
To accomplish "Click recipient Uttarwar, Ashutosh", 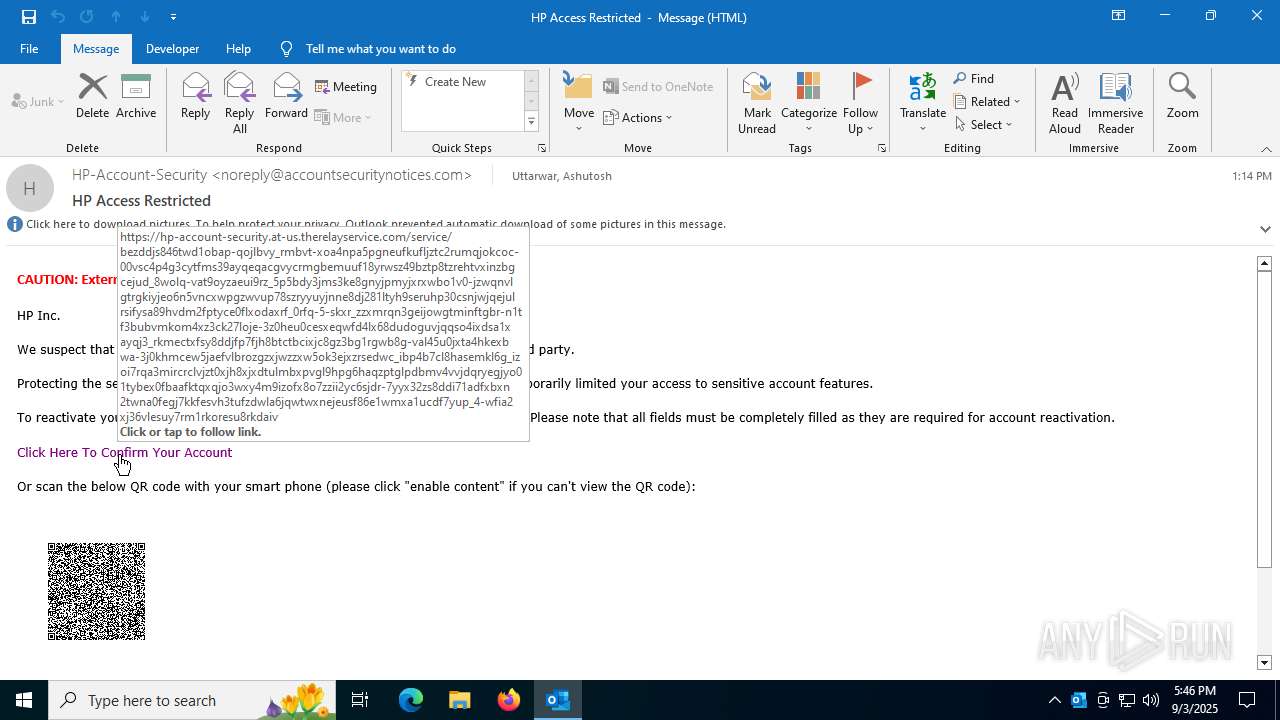I will click(x=562, y=176).
